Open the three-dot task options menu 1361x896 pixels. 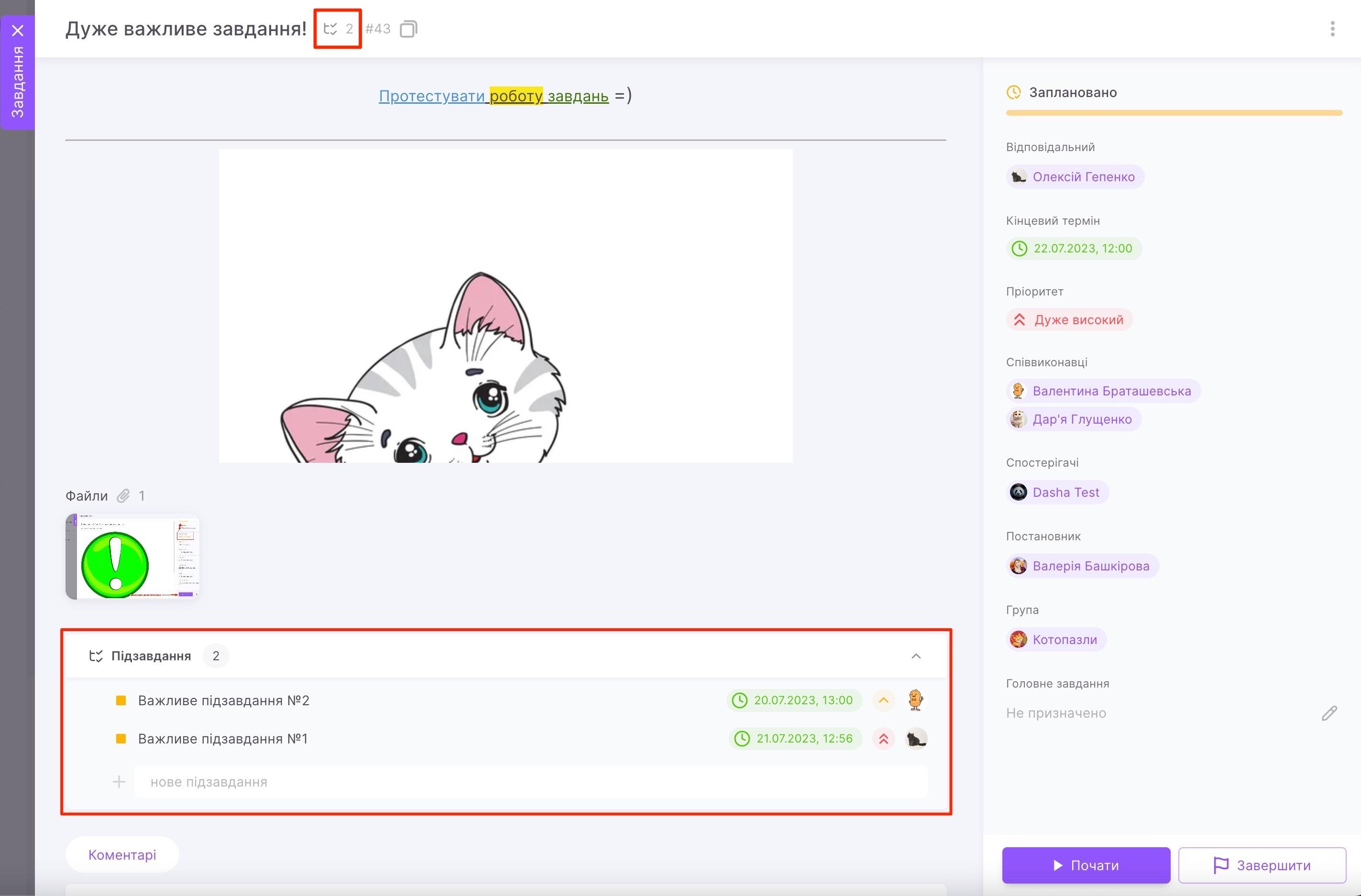(1332, 29)
